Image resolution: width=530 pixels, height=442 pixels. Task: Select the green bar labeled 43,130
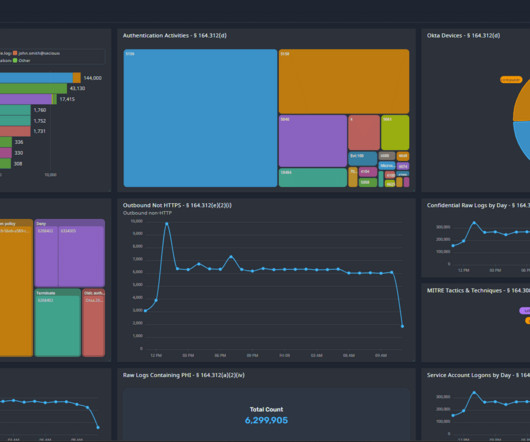coord(33,89)
